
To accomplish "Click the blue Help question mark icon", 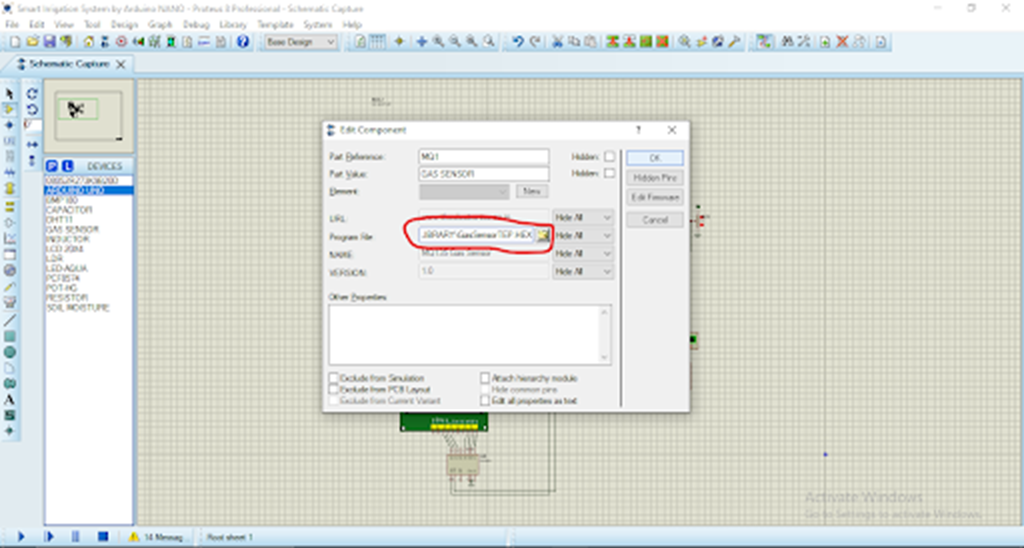I will pos(243,42).
